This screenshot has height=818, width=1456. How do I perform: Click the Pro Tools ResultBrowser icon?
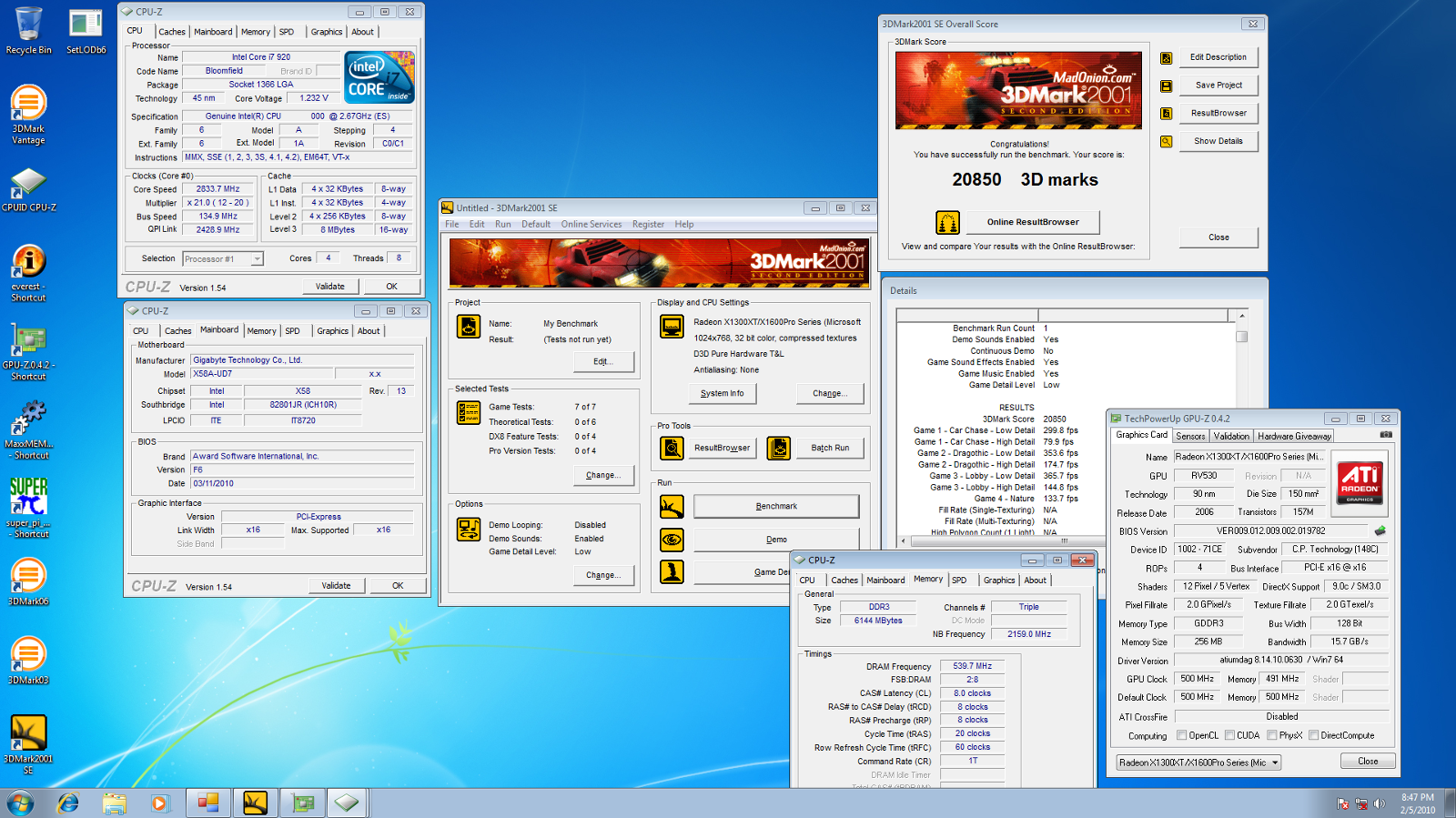point(672,448)
